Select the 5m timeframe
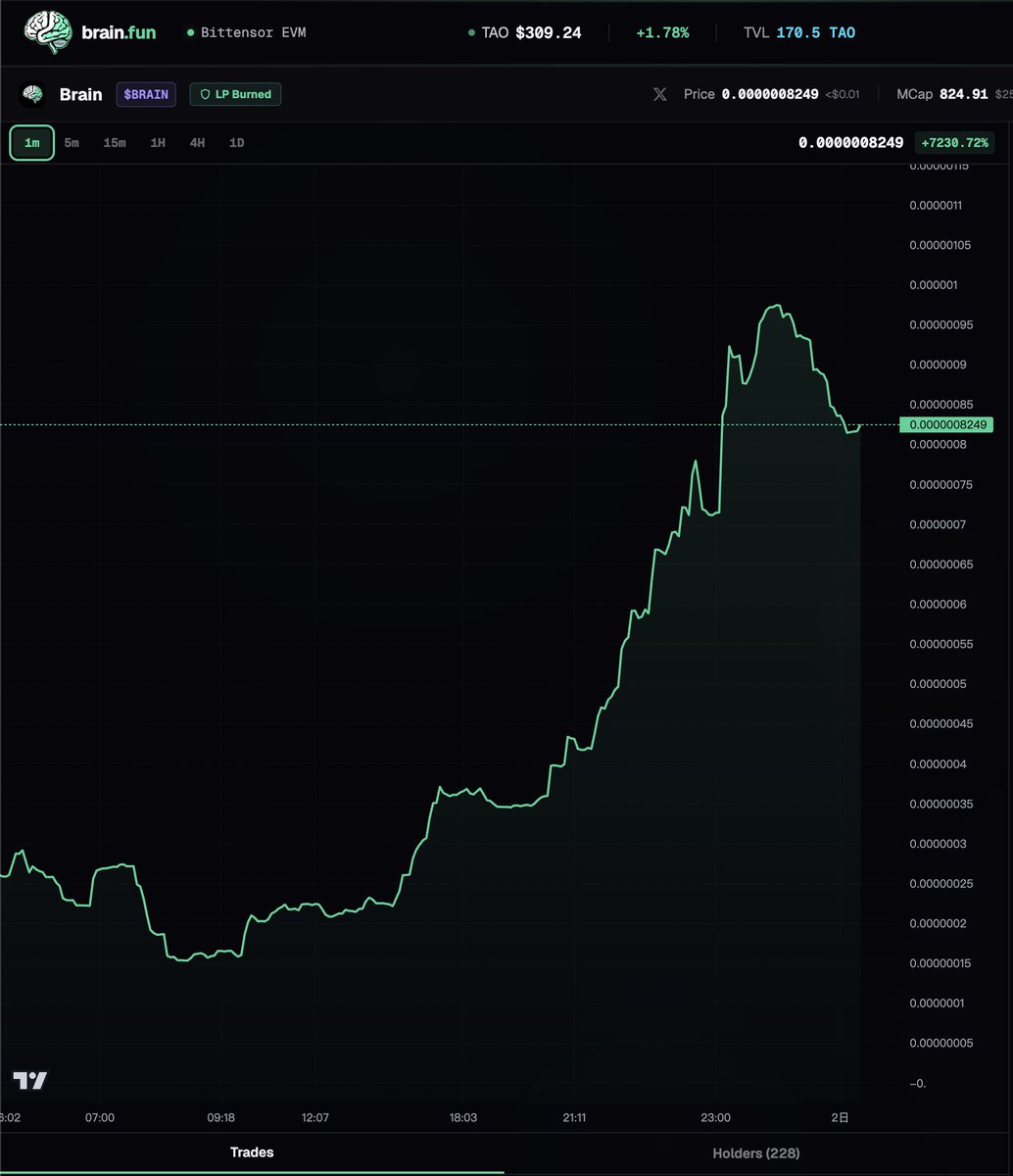This screenshot has height=1176, width=1013. click(72, 143)
